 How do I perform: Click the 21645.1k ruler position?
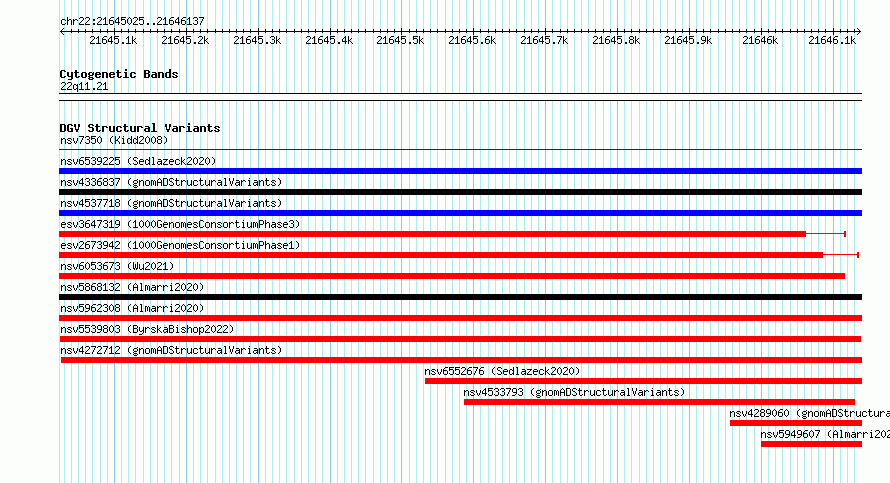coord(113,40)
